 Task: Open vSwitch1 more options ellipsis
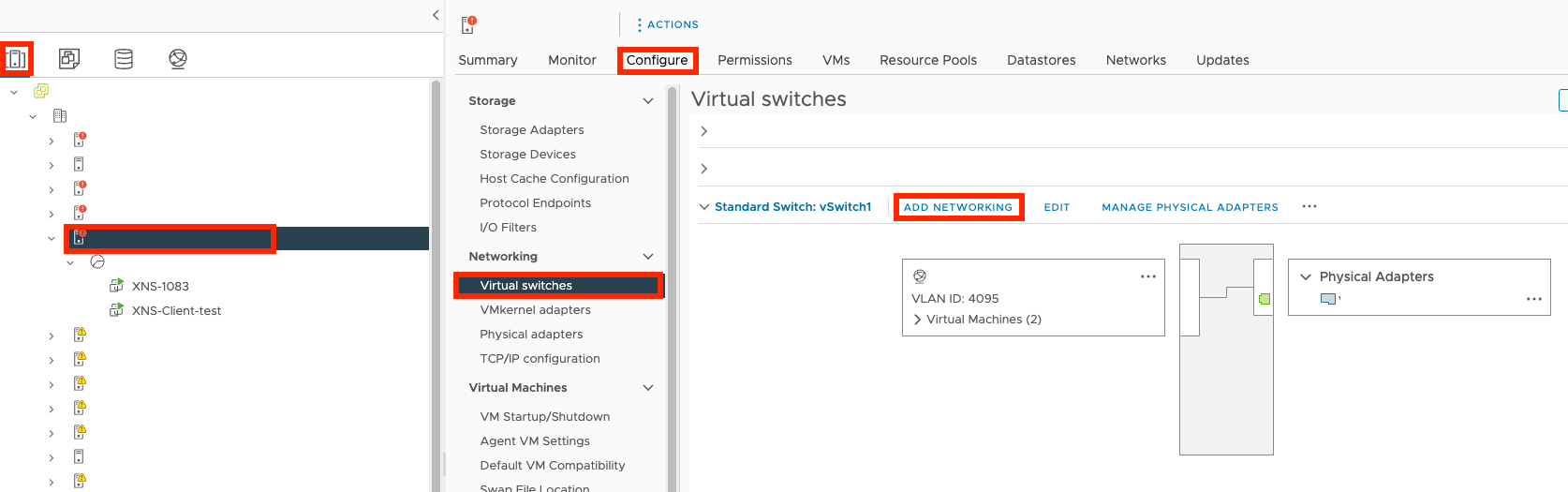point(1309,206)
